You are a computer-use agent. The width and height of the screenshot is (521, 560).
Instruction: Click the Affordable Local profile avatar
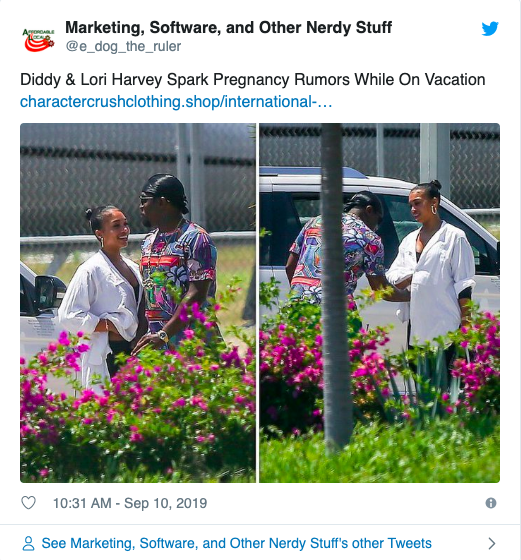[38, 39]
